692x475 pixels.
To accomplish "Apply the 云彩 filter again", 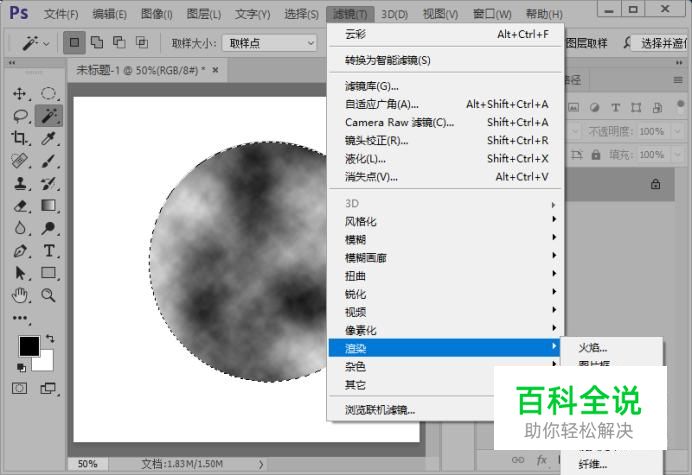I will [x=446, y=34].
